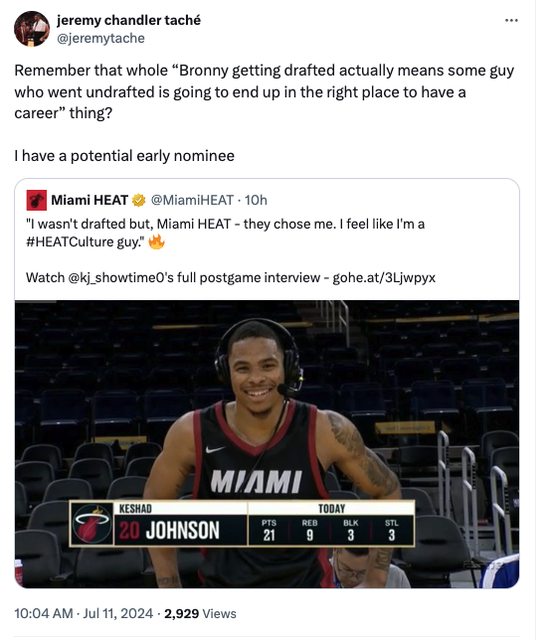The height and width of the screenshot is (640, 550).
Task: Click the 2,929 Views count
Action: click(x=200, y=613)
